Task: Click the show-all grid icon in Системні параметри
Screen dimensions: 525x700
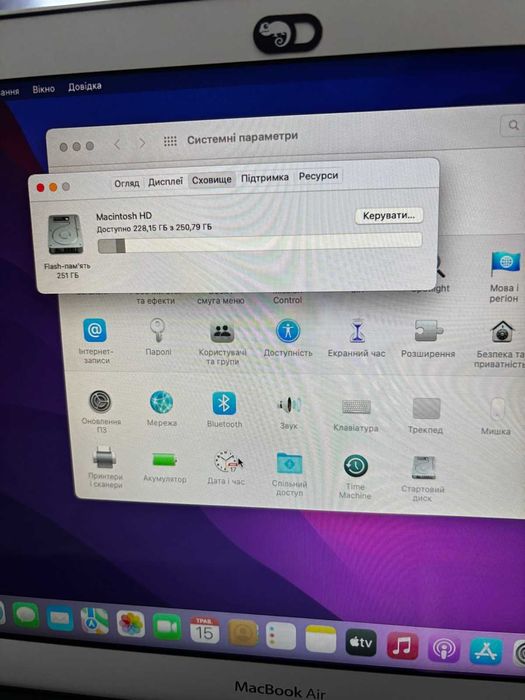Action: pos(170,142)
